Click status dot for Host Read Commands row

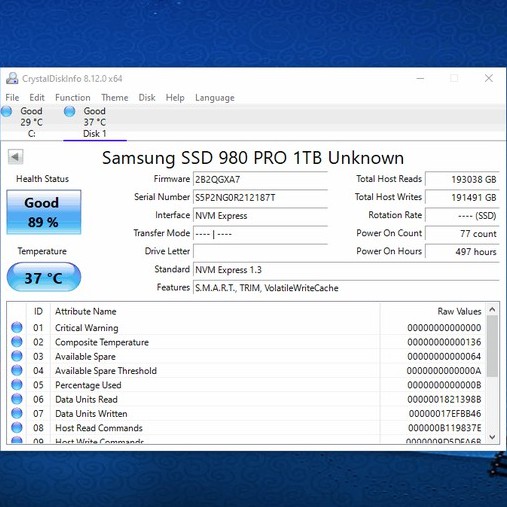tap(17, 428)
